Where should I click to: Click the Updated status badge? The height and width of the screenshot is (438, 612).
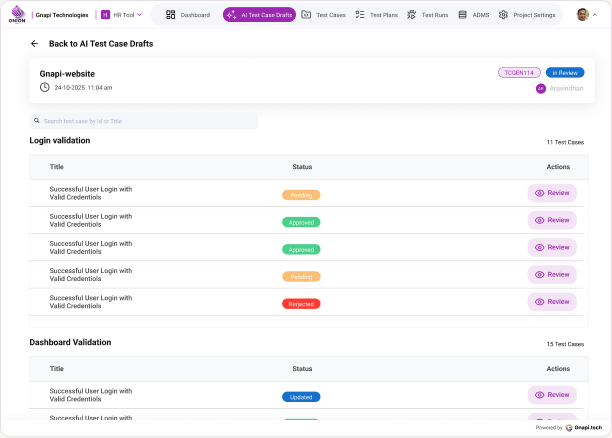click(x=301, y=397)
